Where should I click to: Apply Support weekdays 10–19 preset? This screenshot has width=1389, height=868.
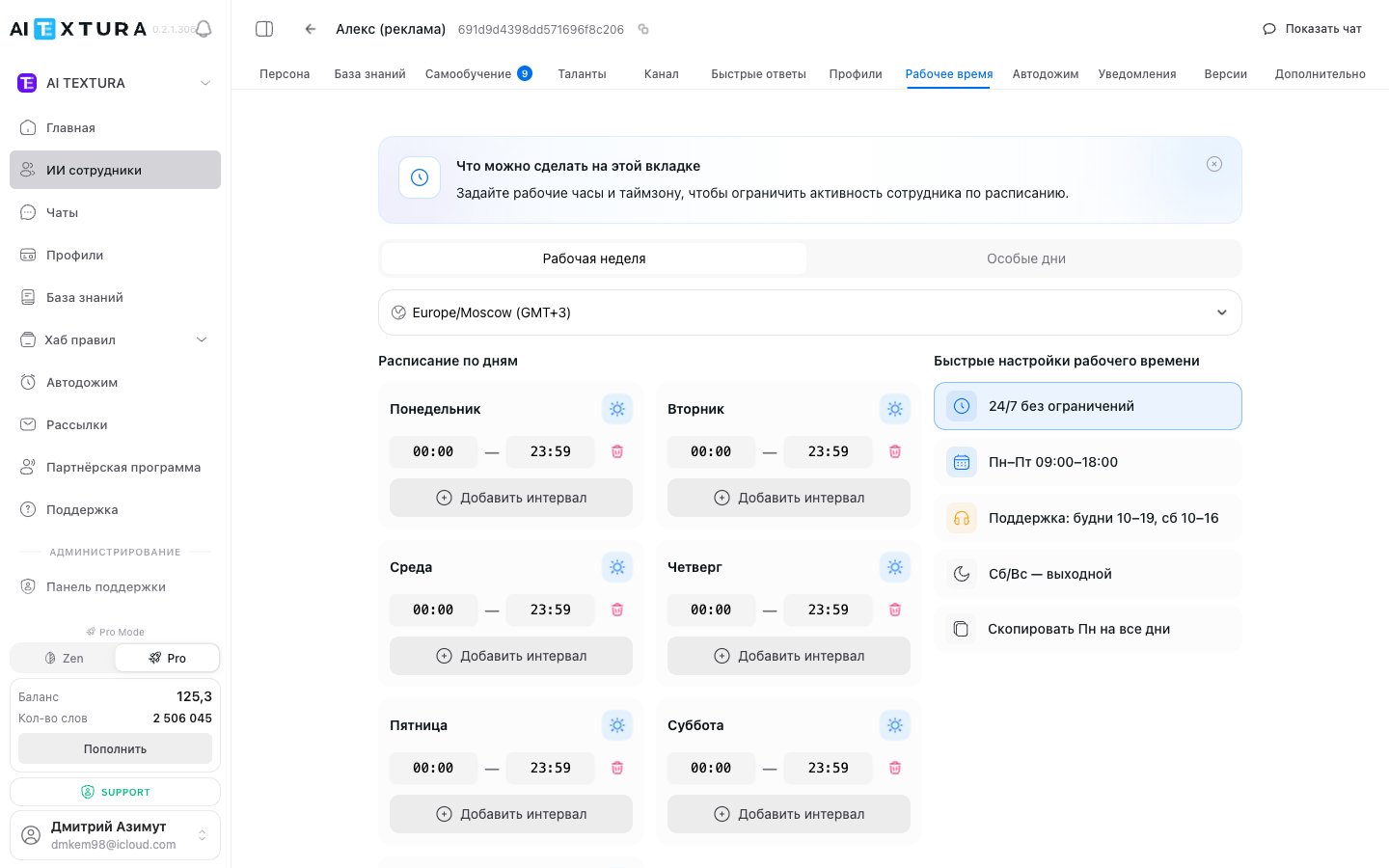click(1087, 518)
